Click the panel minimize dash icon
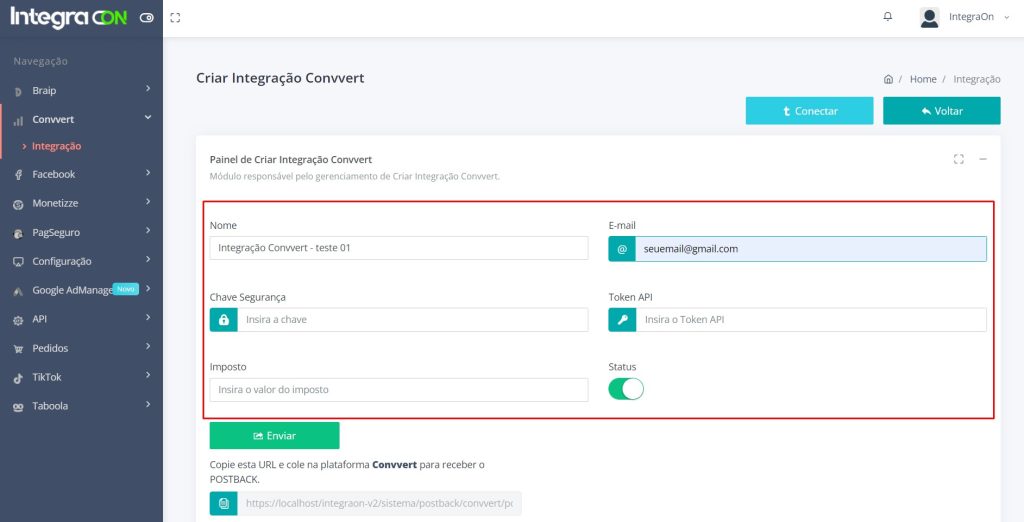 click(x=983, y=159)
